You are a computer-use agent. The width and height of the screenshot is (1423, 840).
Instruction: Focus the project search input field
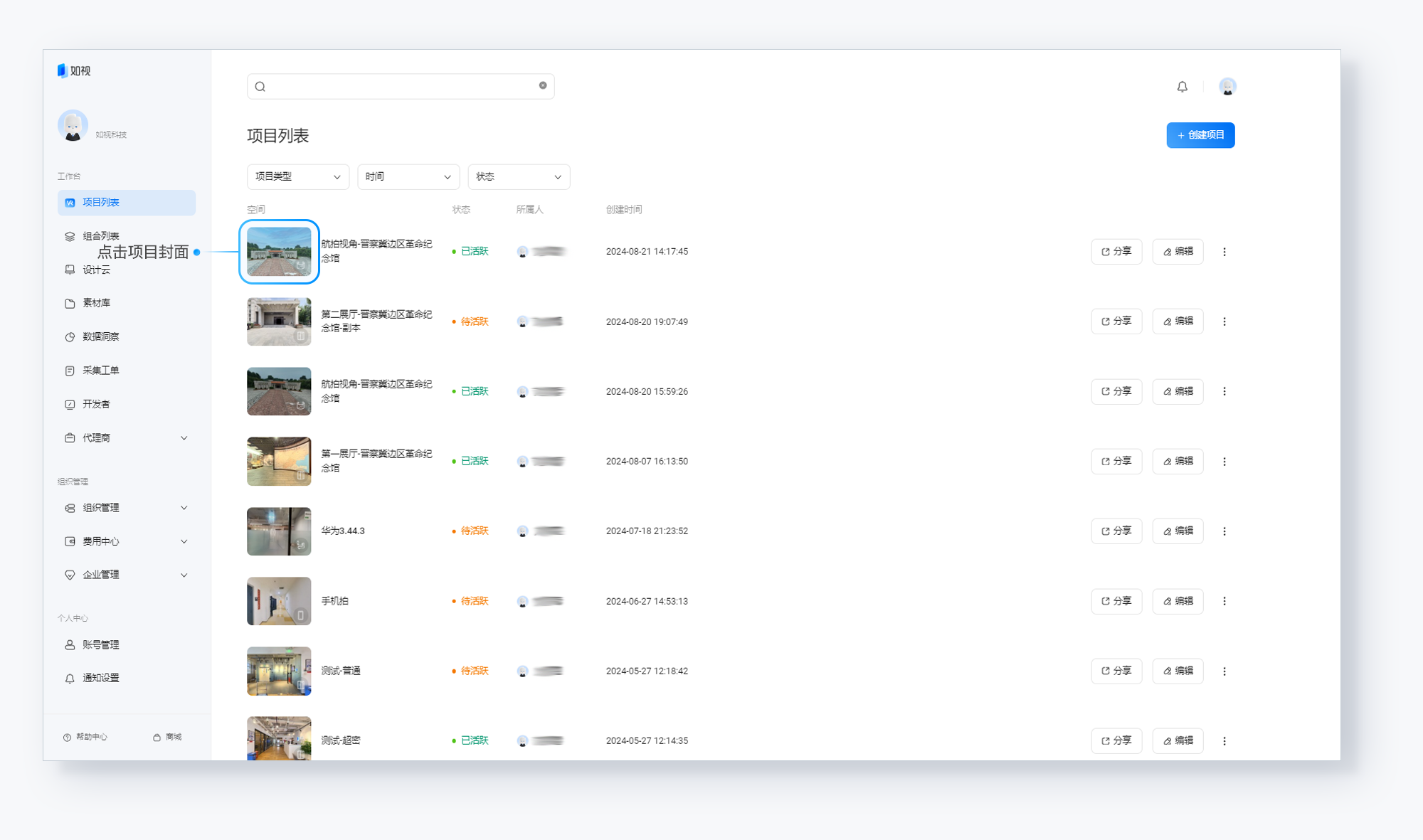pyautogui.click(x=401, y=87)
